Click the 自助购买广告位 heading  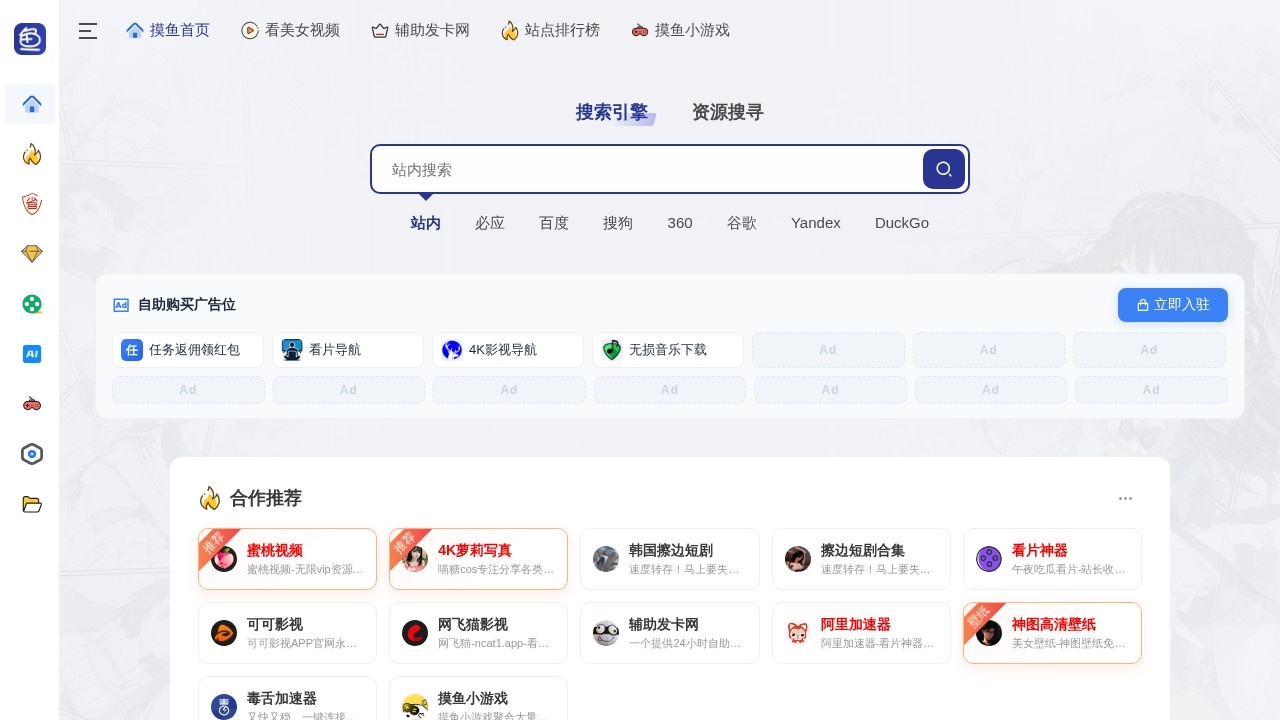[187, 305]
